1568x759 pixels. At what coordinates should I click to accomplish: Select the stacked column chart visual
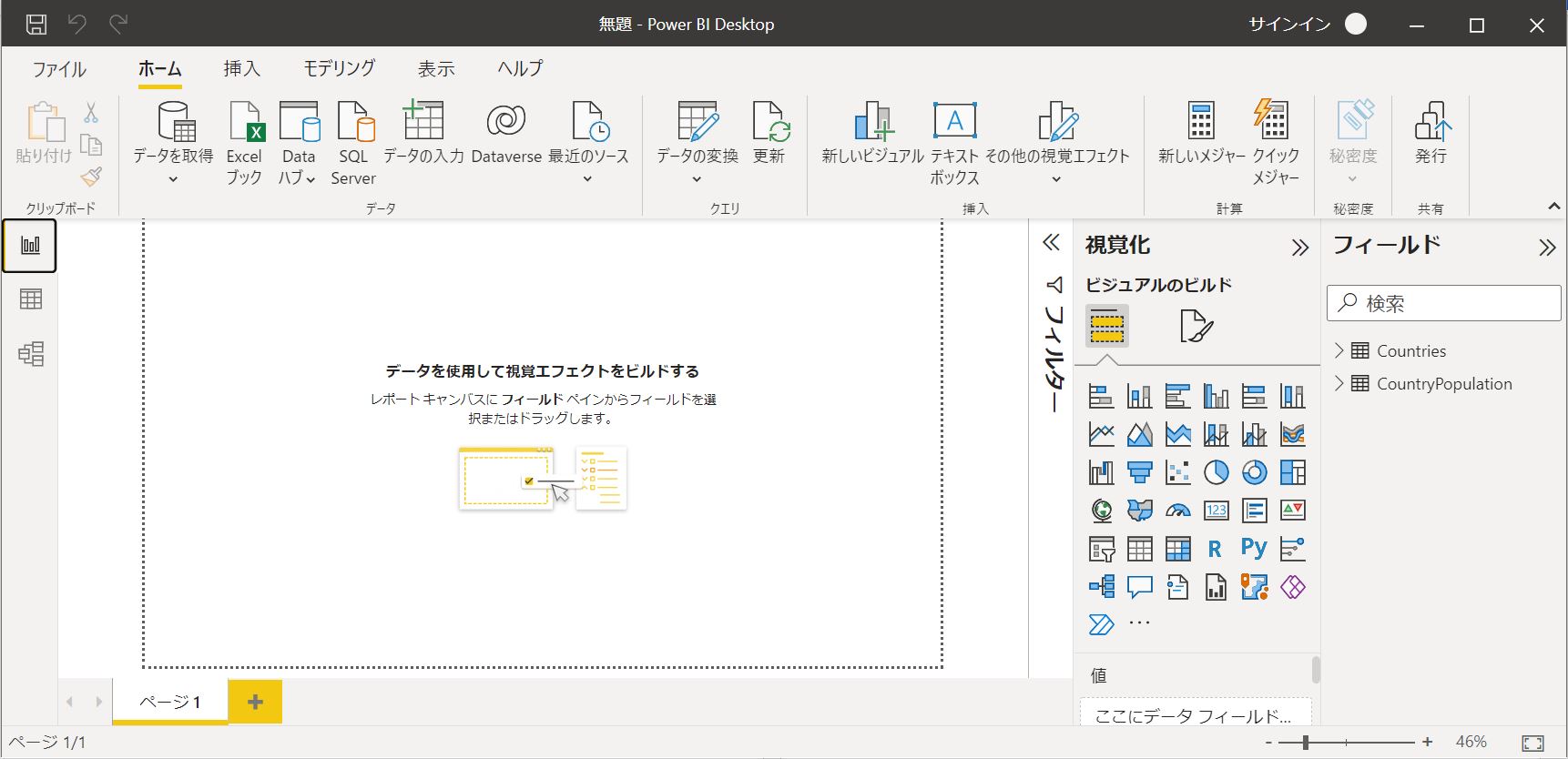1139,396
